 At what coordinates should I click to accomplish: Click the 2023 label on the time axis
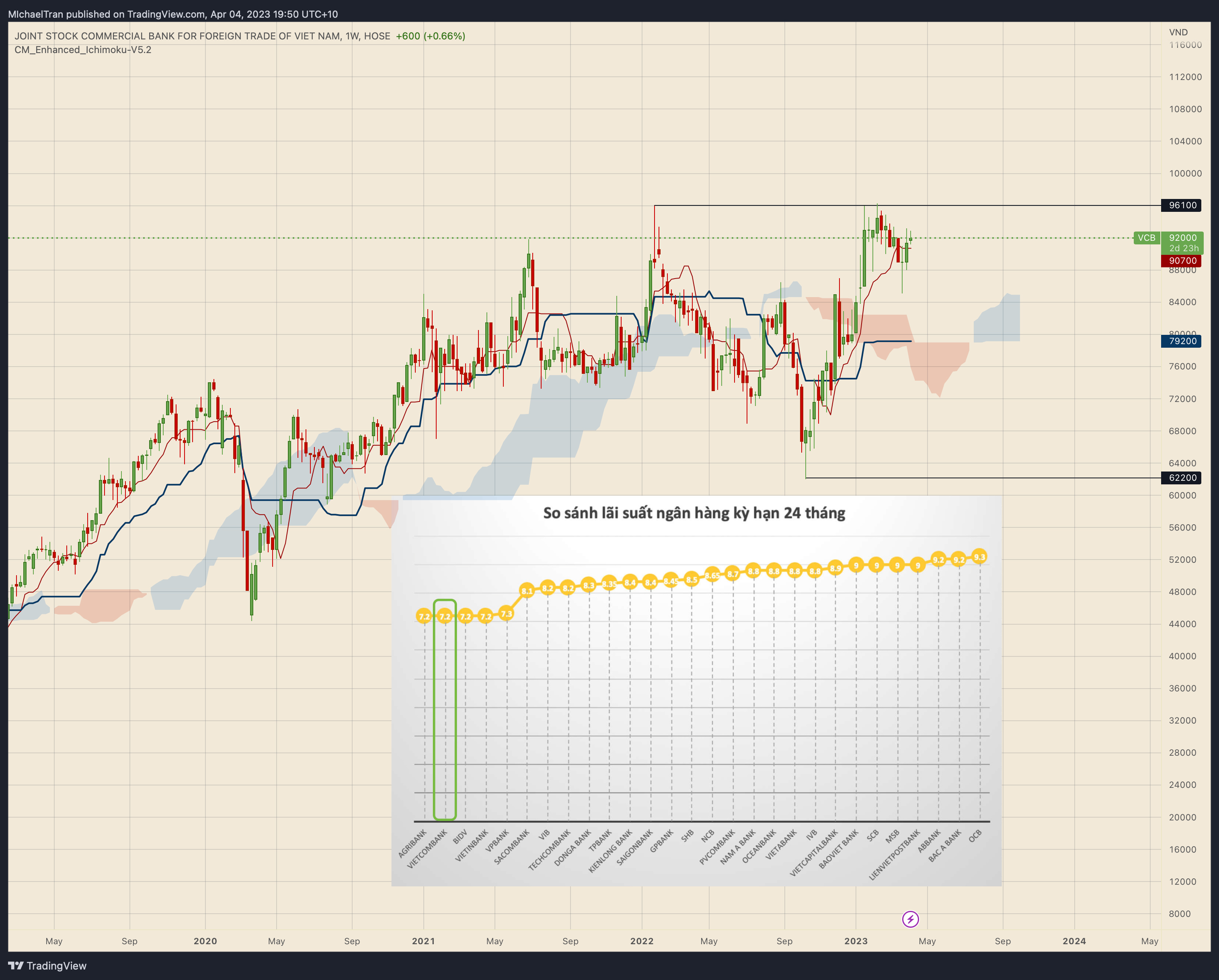[x=856, y=941]
